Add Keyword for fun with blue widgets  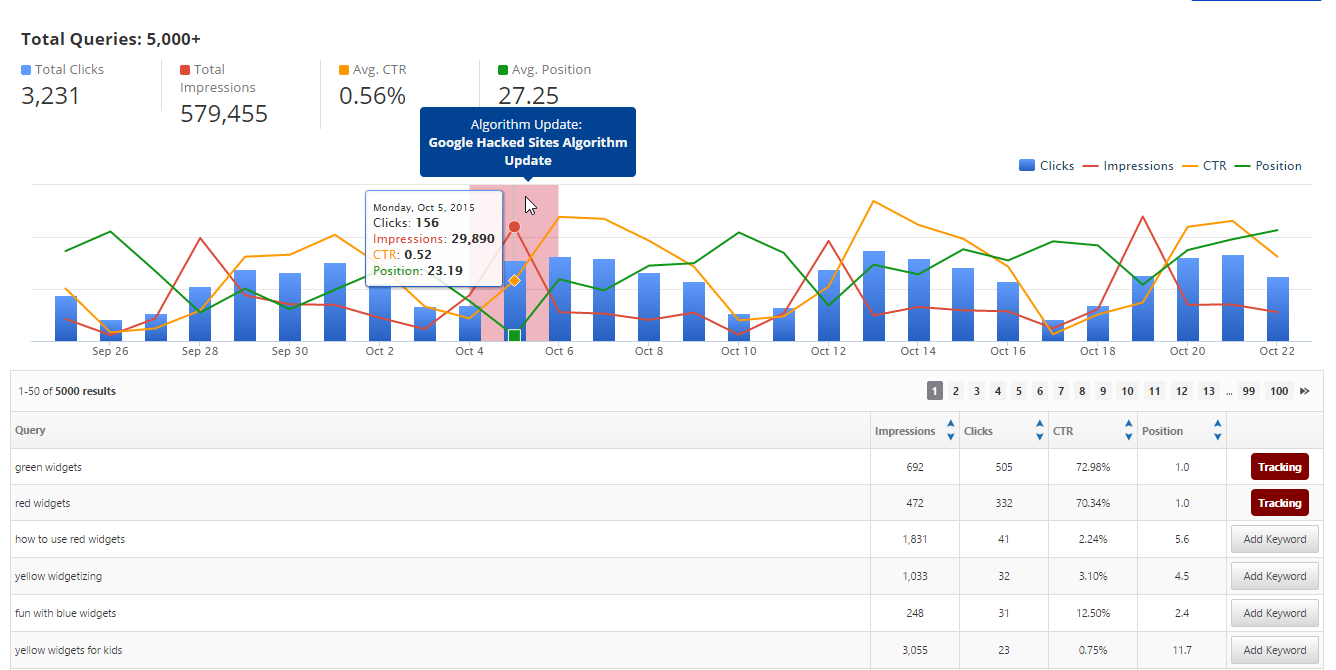tap(1274, 613)
